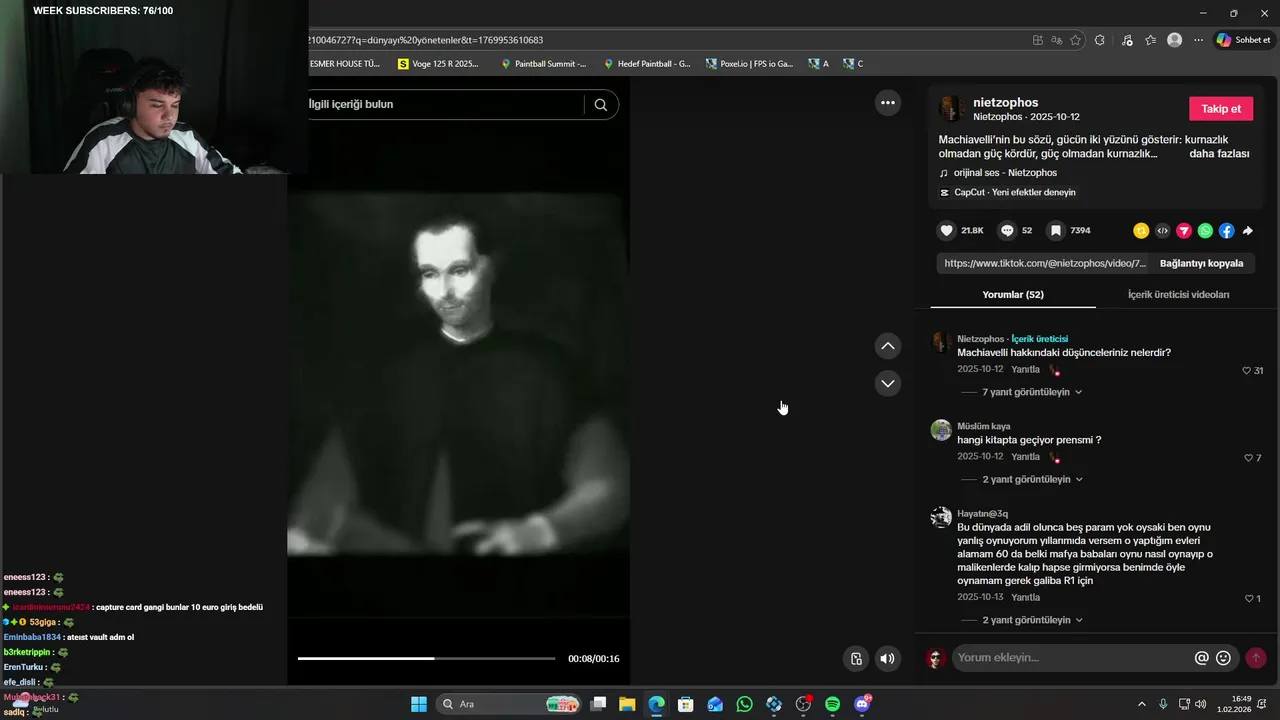This screenshot has width=1280, height=720.
Task: Seek on the video progress bar
Action: pyautogui.click(x=426, y=658)
